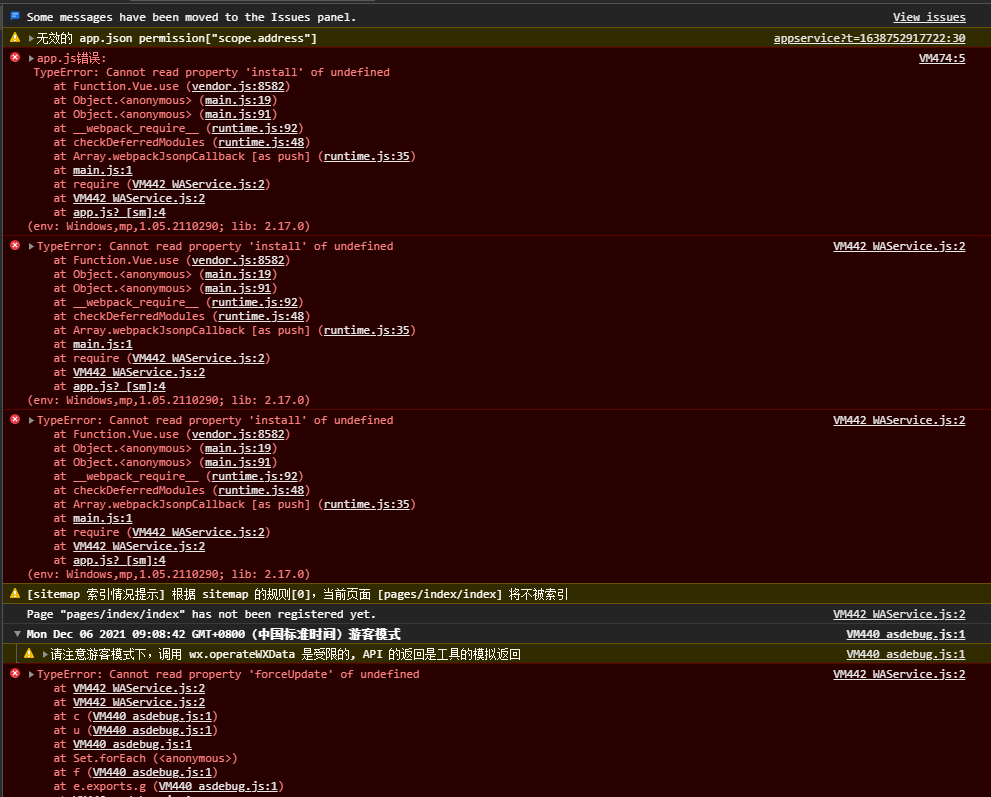Viewport: 991px width, 797px height.
Task: Click the error icon of the 'forceUpdate' TypeError
Action: (x=15, y=673)
